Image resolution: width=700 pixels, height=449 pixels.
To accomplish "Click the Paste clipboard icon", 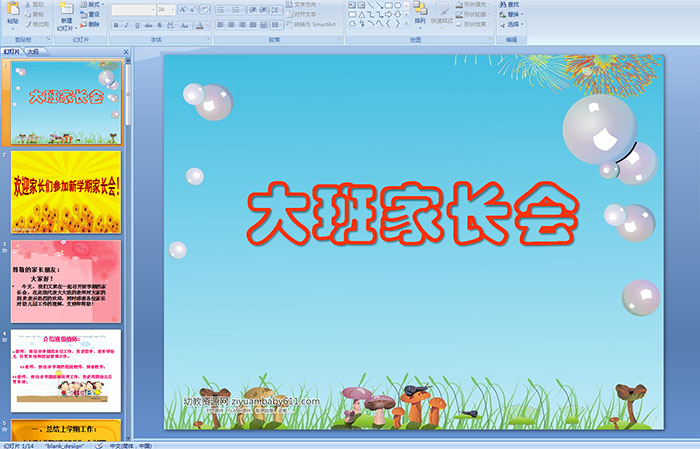I will [x=13, y=9].
